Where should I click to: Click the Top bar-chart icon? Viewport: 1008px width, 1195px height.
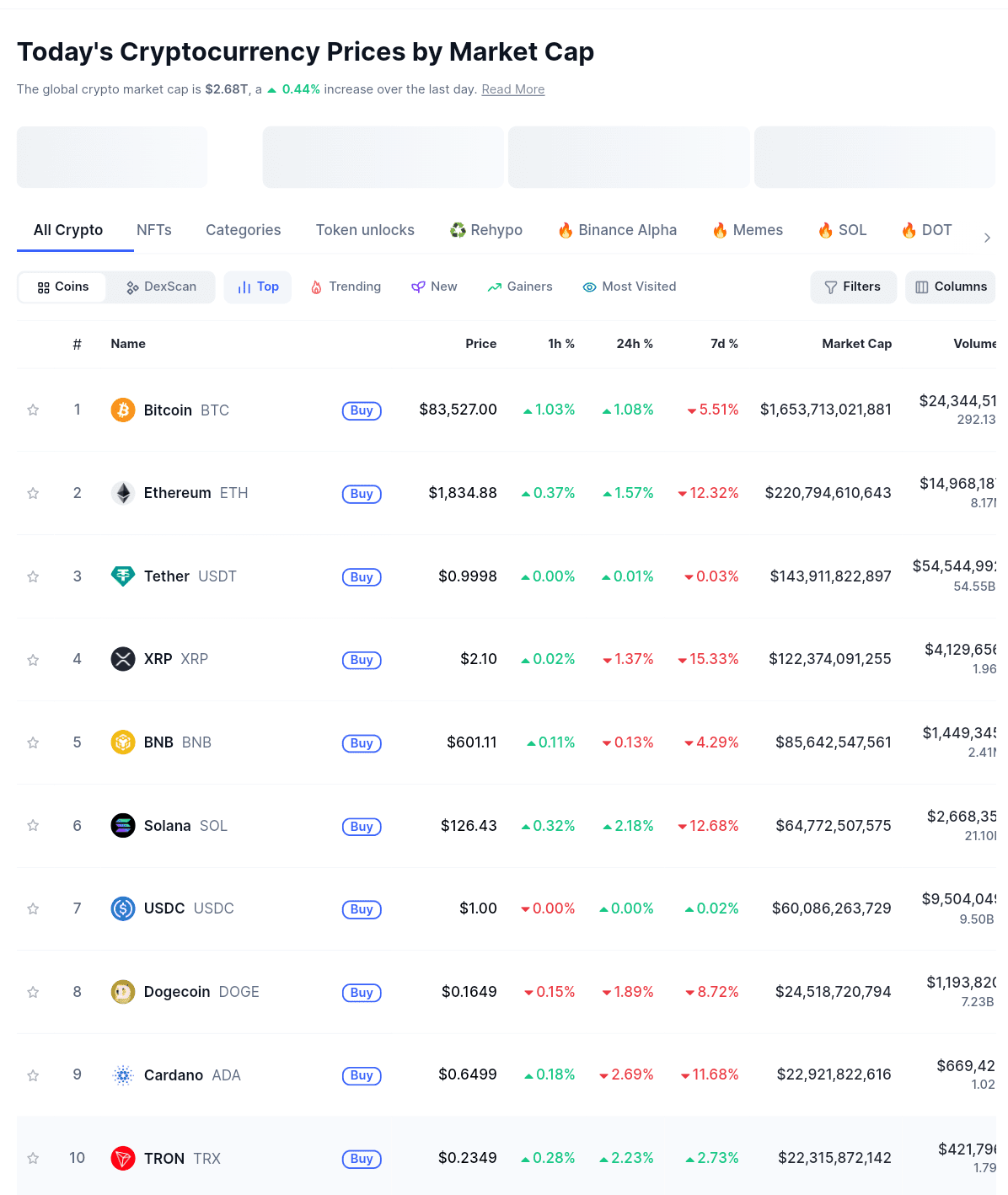pos(245,287)
